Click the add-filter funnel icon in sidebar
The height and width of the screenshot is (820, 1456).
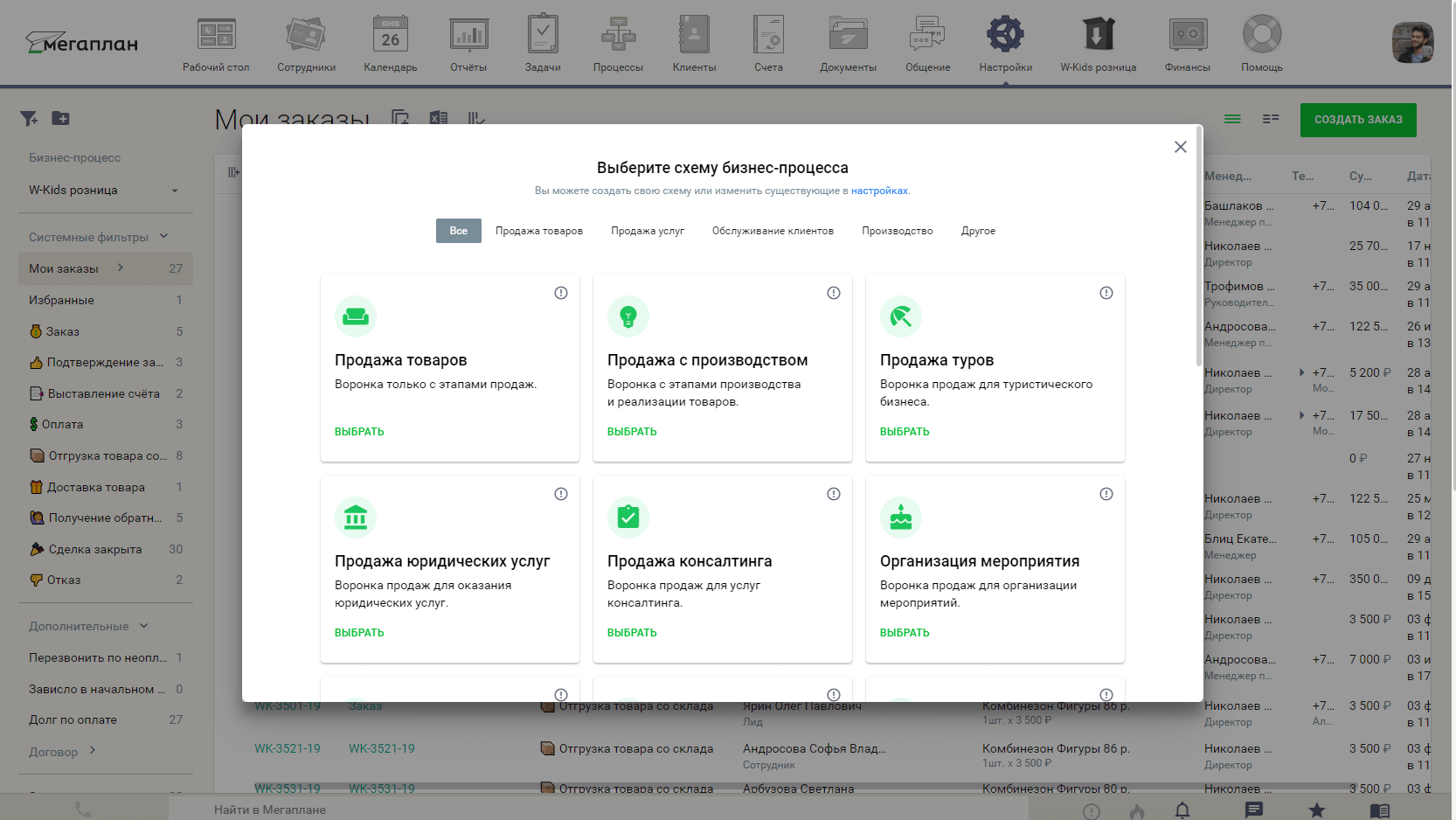click(x=29, y=118)
